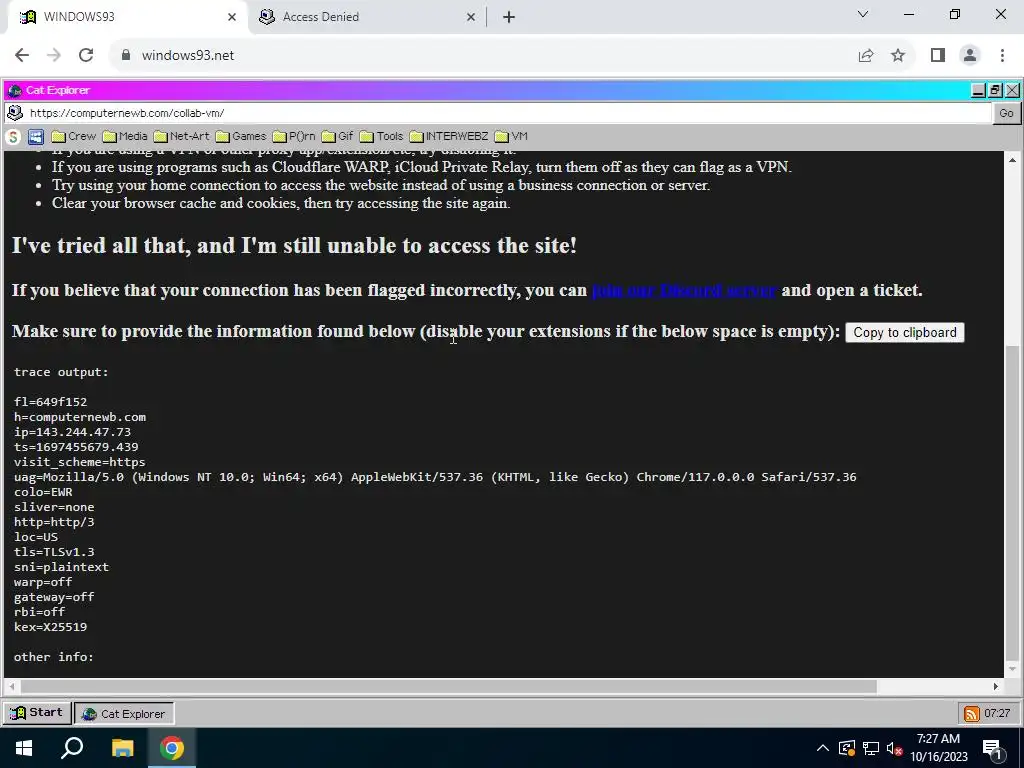Open the Crew bookmark folder
The width and height of the screenshot is (1024, 768).
click(74, 136)
